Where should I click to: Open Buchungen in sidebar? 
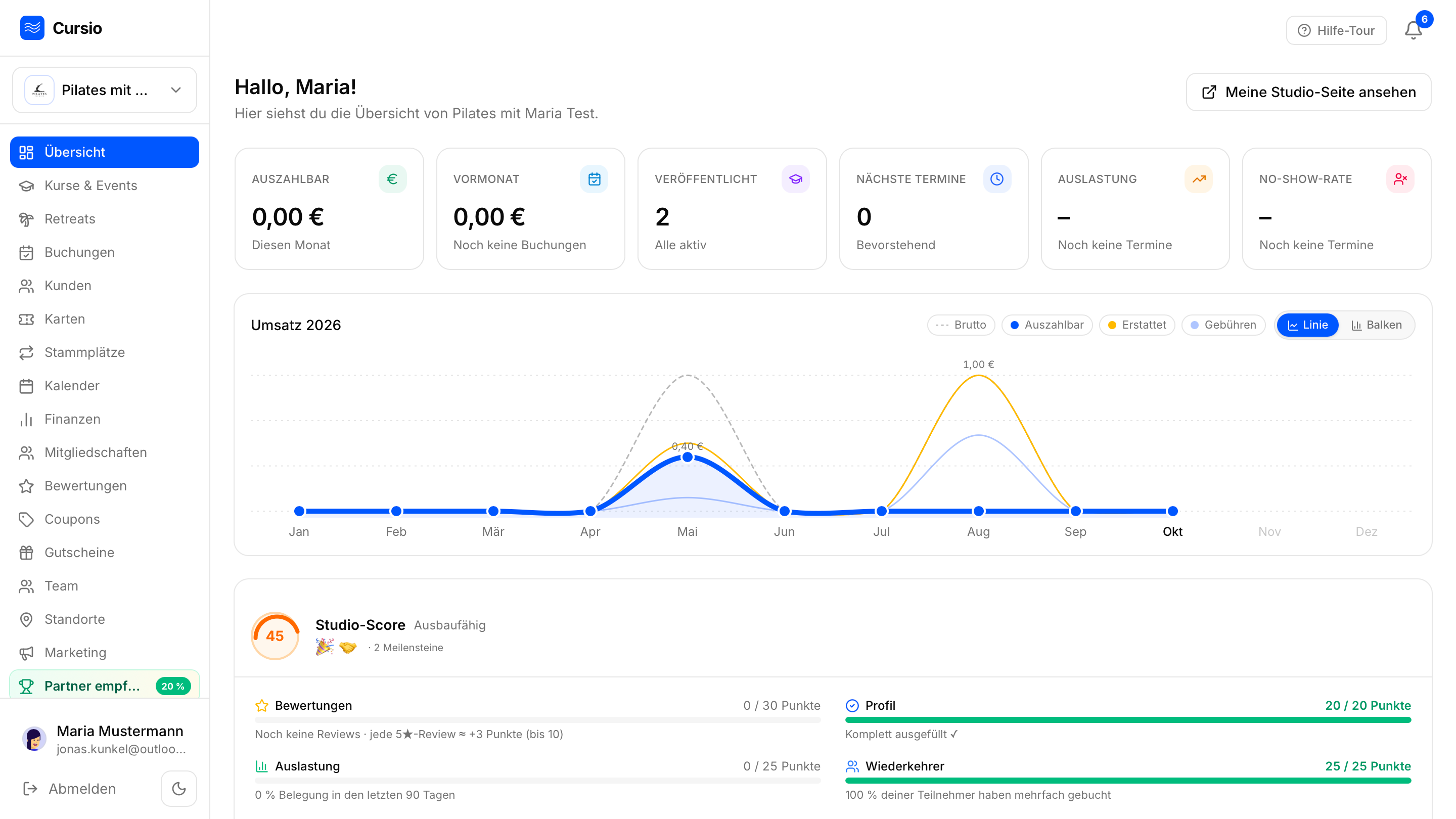(x=105, y=252)
